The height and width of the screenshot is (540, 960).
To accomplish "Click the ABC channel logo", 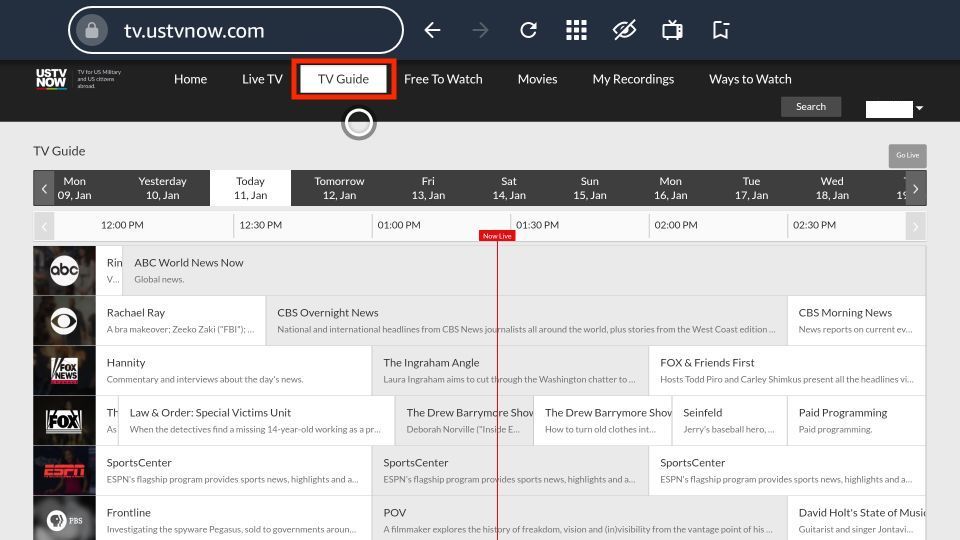I will coord(64,271).
